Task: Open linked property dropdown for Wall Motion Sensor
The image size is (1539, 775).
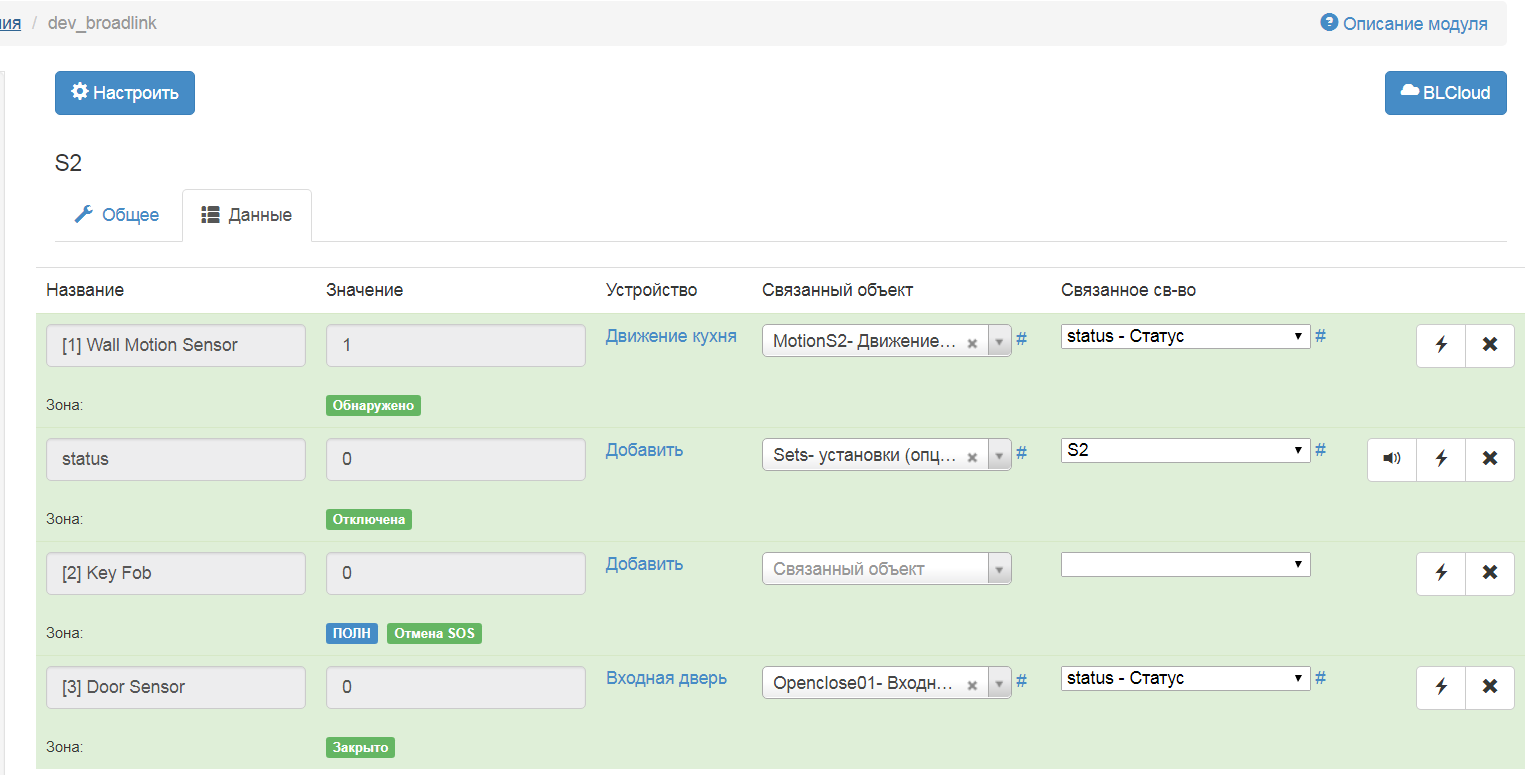Action: [1185, 337]
